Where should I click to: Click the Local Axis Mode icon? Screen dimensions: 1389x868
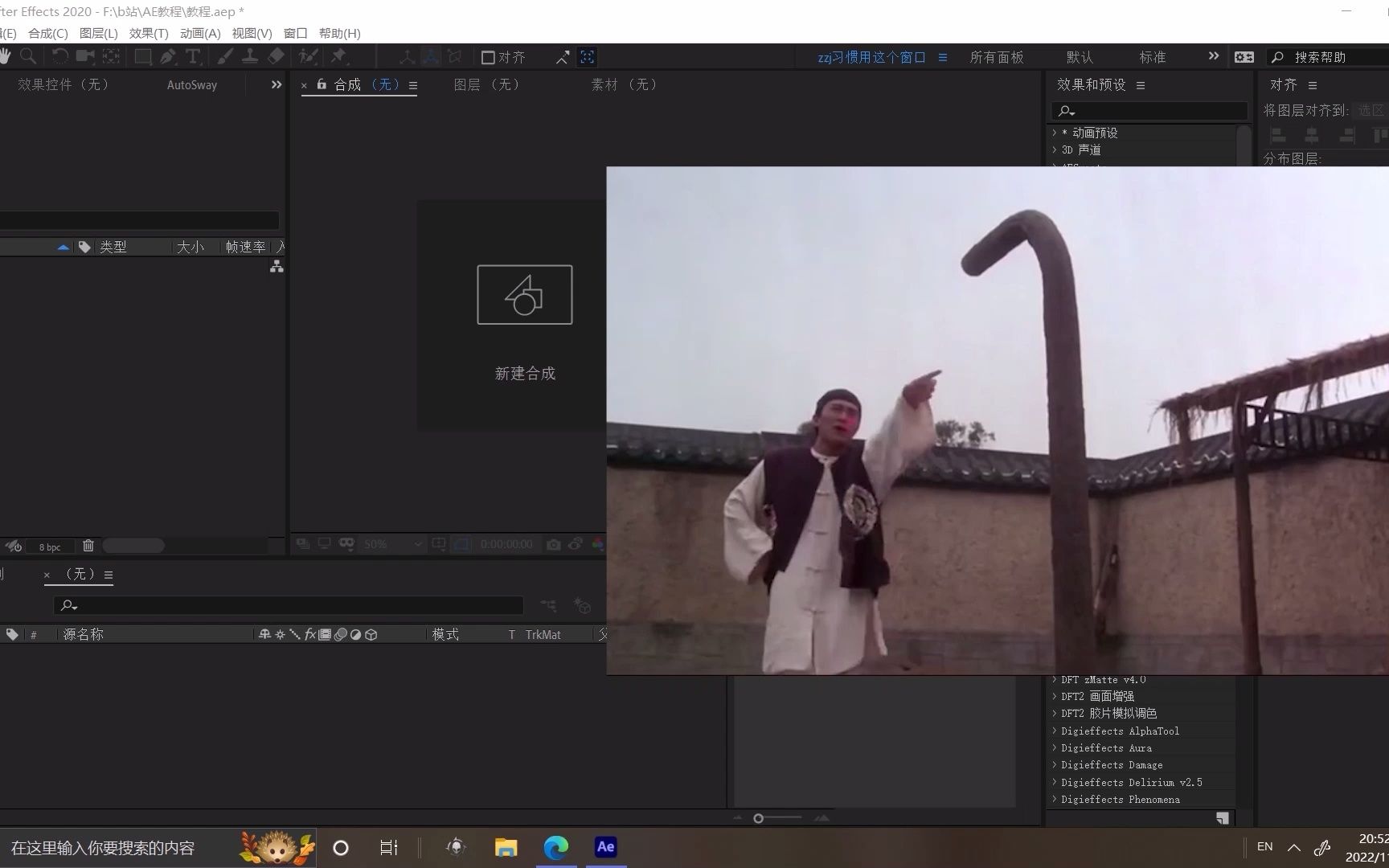[407, 57]
